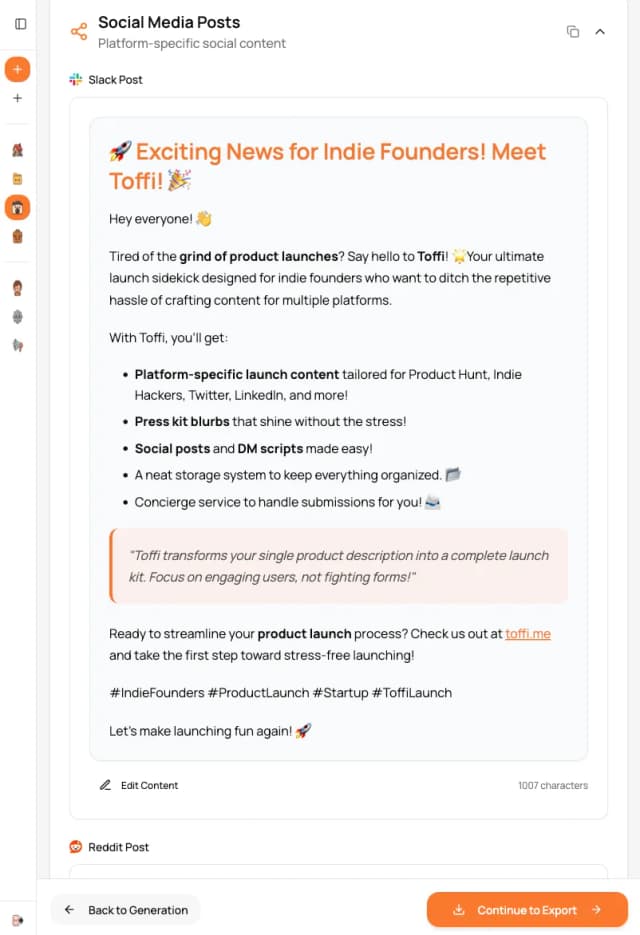Go Back to Generation

tap(126, 910)
